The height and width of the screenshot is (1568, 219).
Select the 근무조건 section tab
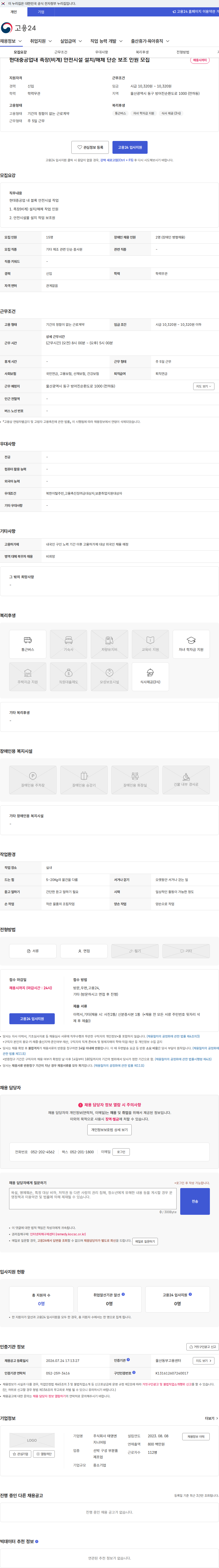(61, 52)
